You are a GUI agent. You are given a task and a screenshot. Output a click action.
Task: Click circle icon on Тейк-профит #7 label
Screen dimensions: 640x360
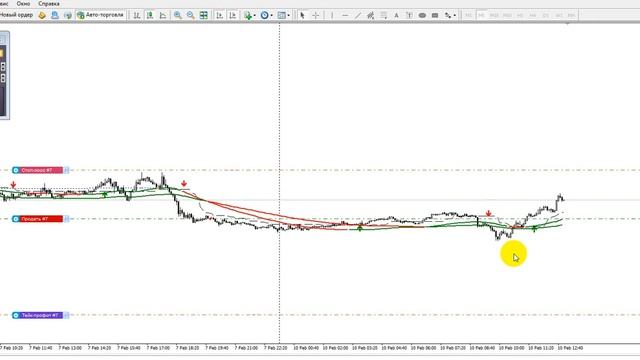click(x=16, y=315)
